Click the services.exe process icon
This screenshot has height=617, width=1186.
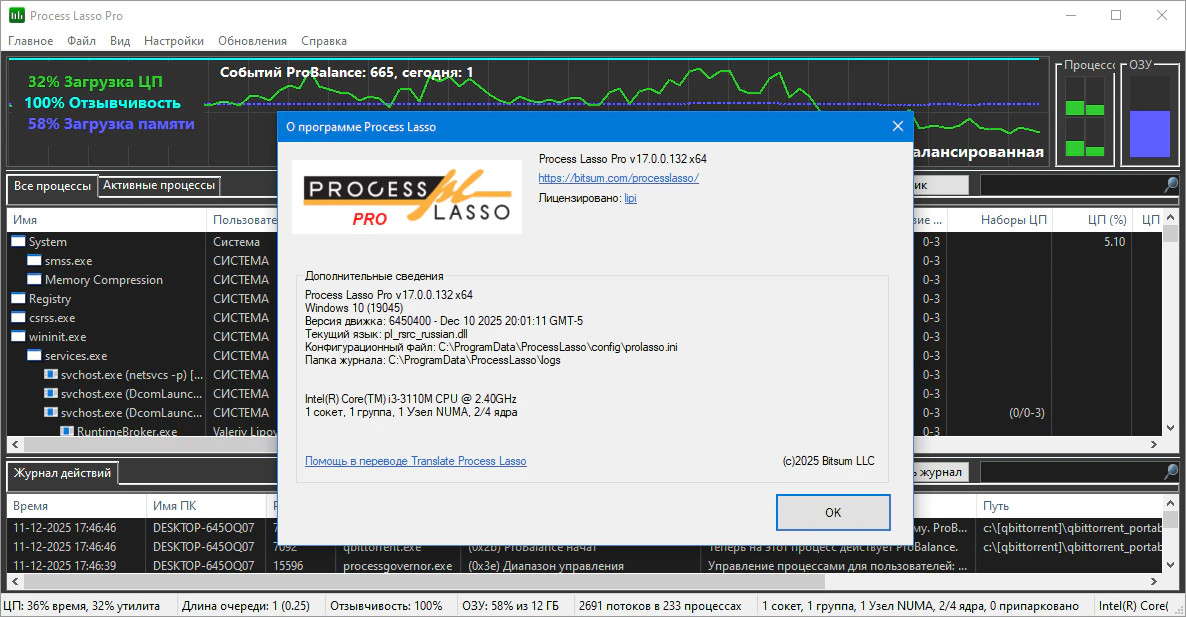click(35, 356)
